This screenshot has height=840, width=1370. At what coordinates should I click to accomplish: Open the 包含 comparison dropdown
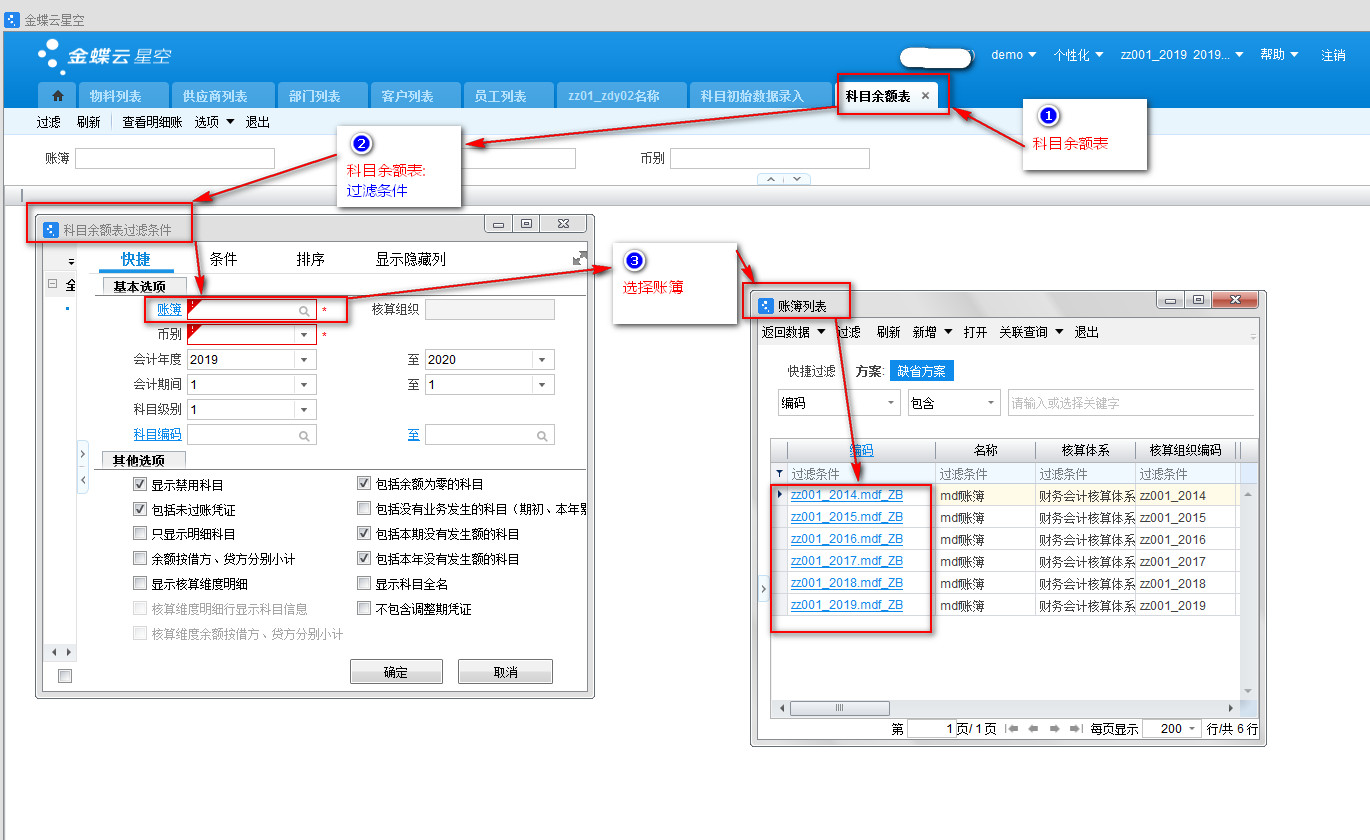pos(990,403)
